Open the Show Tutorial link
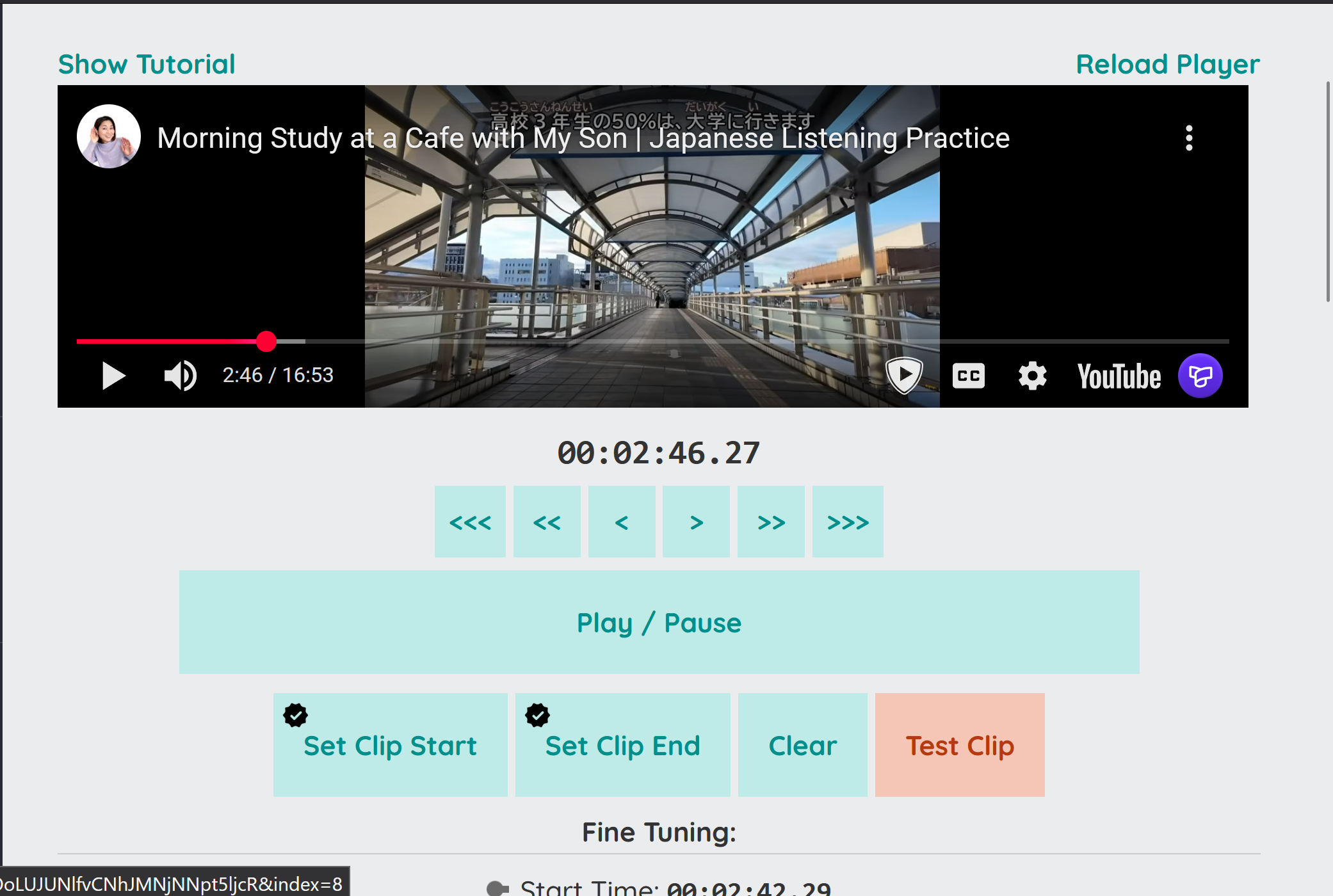Screen dimensions: 1333x896 coord(147,64)
